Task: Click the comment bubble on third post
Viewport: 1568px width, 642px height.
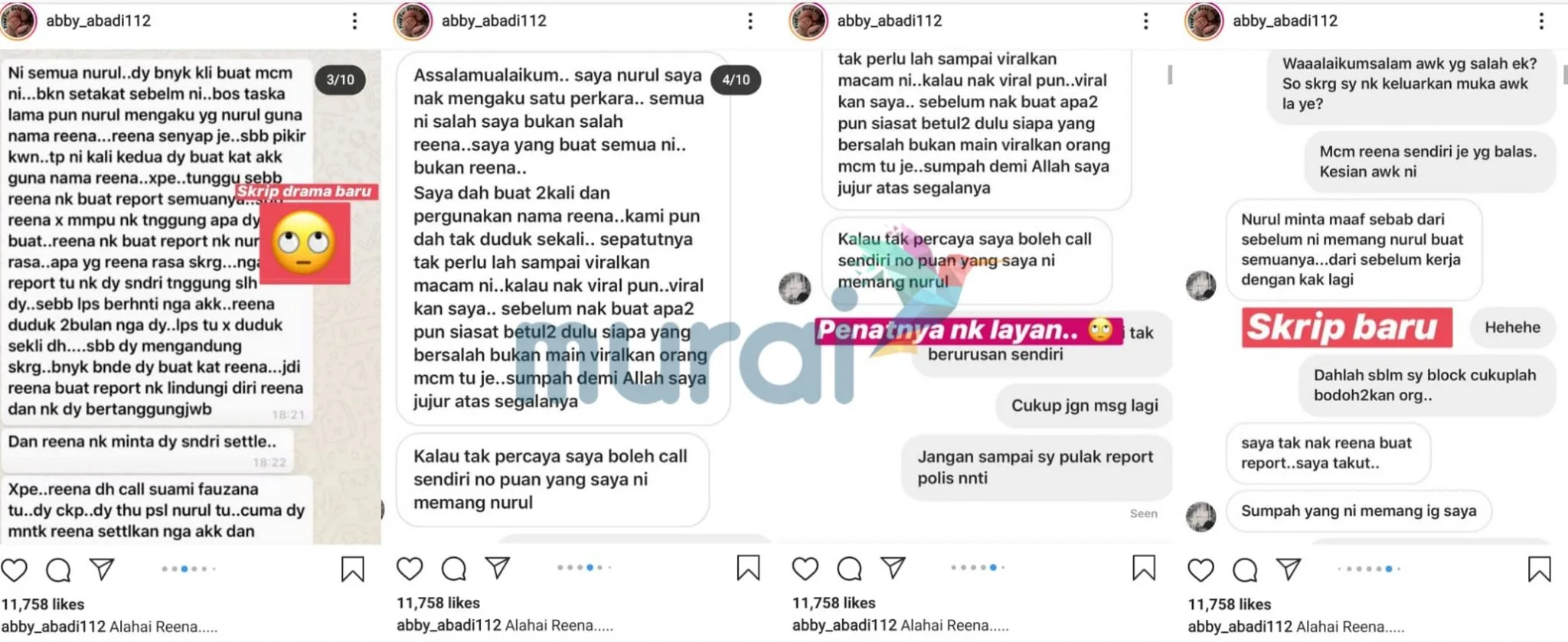Action: (x=850, y=569)
